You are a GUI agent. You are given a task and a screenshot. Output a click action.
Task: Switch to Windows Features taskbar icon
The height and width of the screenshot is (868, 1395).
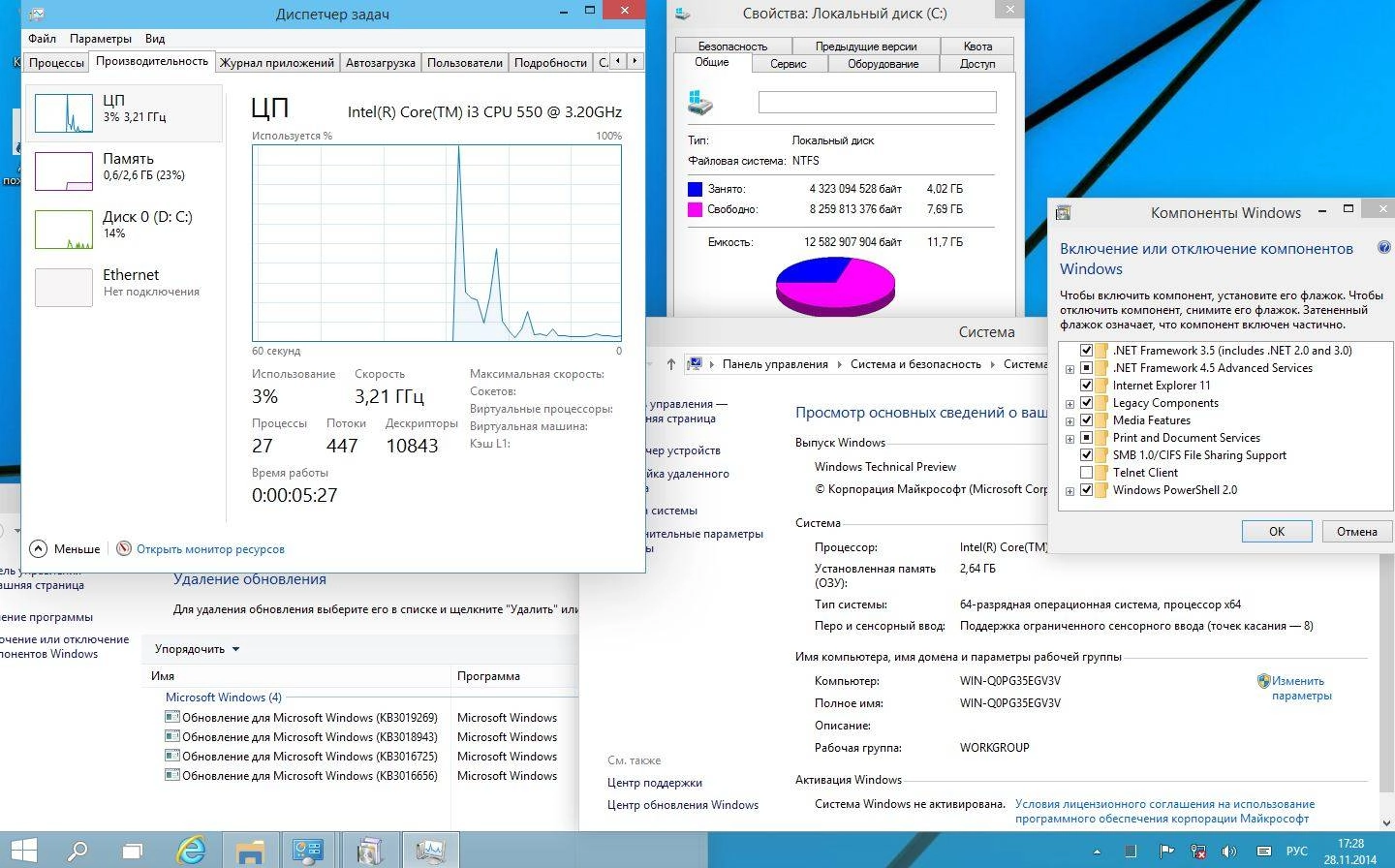[x=368, y=852]
